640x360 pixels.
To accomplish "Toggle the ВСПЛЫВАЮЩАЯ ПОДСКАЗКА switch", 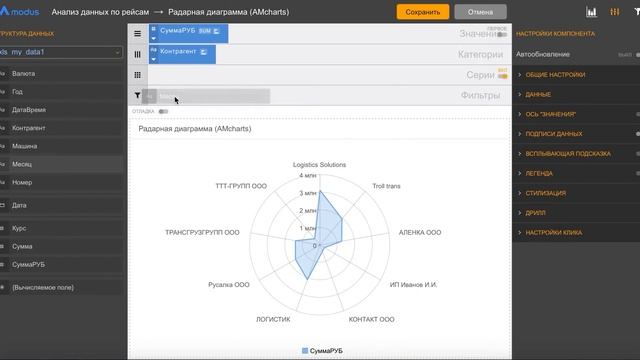I will pos(638,154).
